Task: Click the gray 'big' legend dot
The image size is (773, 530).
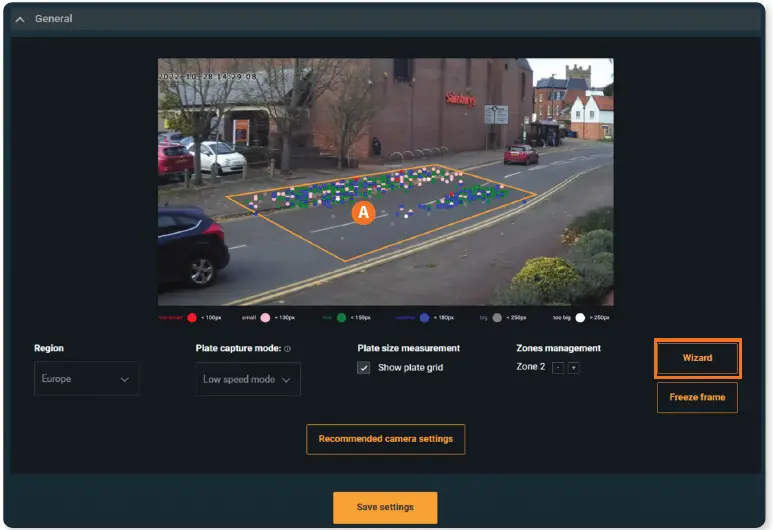Action: pos(497,318)
